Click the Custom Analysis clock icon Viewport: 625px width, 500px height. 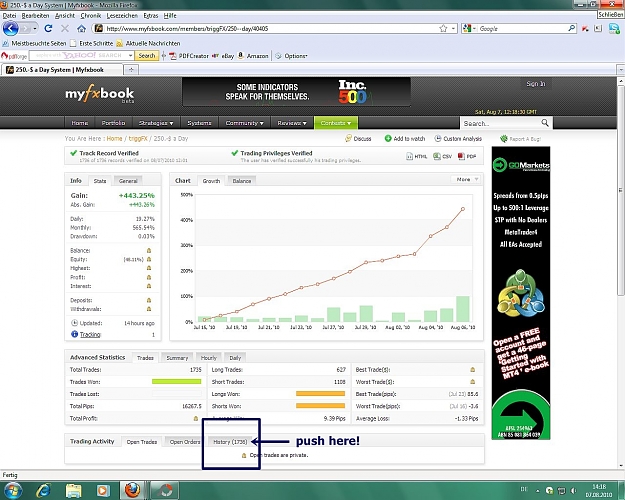click(x=438, y=138)
